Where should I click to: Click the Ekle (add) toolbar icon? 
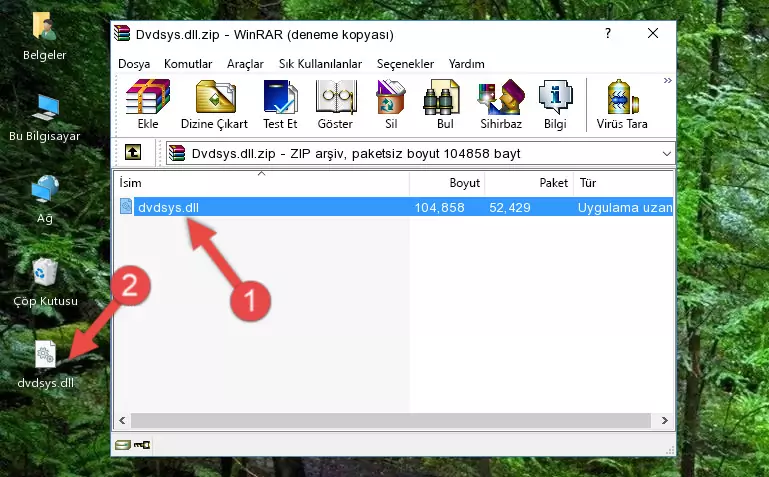[x=148, y=104]
